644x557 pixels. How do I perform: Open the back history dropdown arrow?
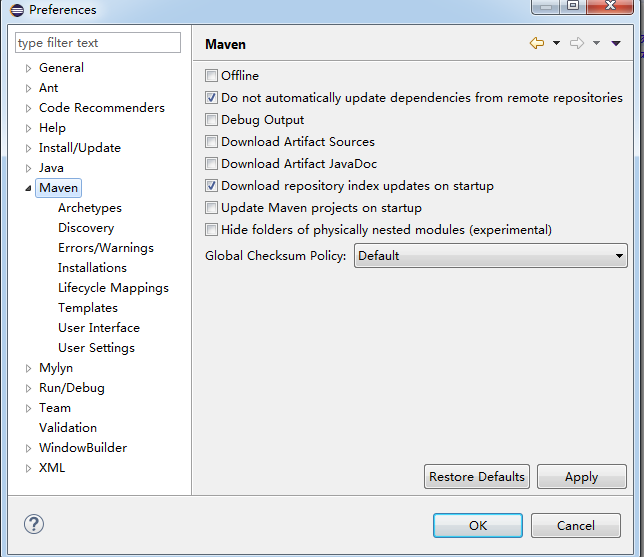point(557,43)
